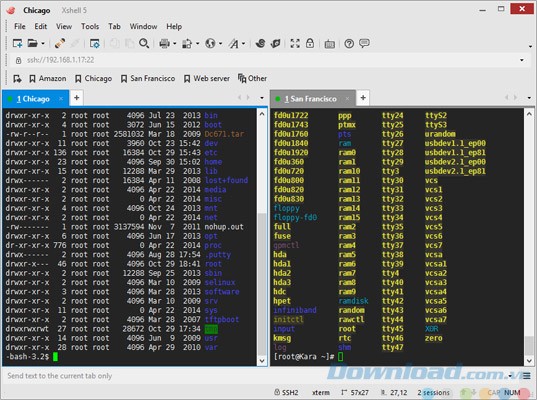Click San Francisco terminal scrollbar thumb

[x=529, y=345]
